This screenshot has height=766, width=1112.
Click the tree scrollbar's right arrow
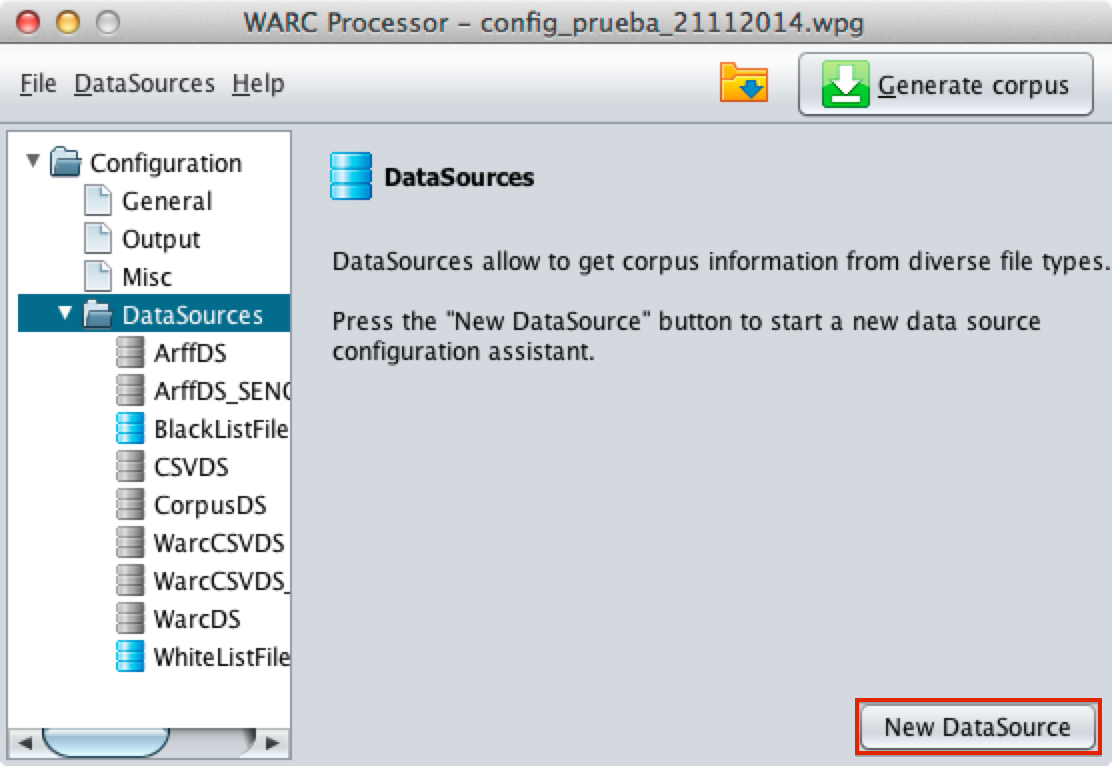pyautogui.click(x=271, y=743)
